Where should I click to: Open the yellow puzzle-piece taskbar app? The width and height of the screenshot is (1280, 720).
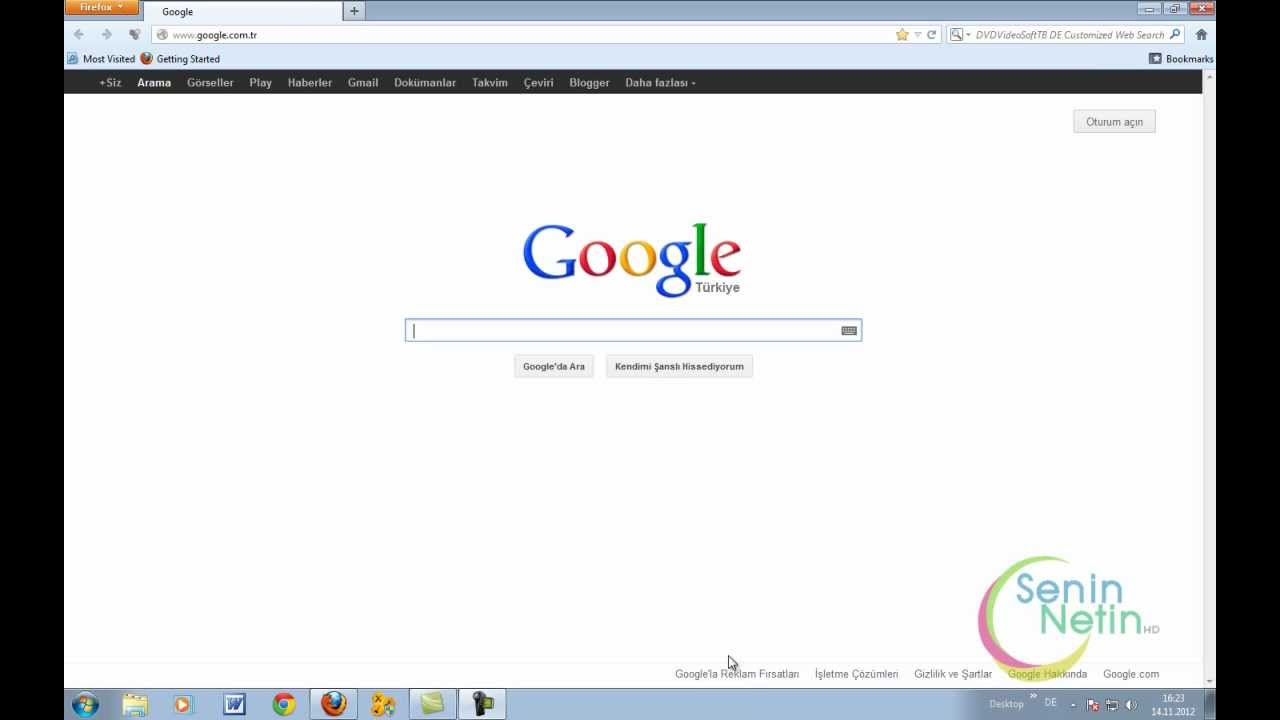(x=383, y=704)
